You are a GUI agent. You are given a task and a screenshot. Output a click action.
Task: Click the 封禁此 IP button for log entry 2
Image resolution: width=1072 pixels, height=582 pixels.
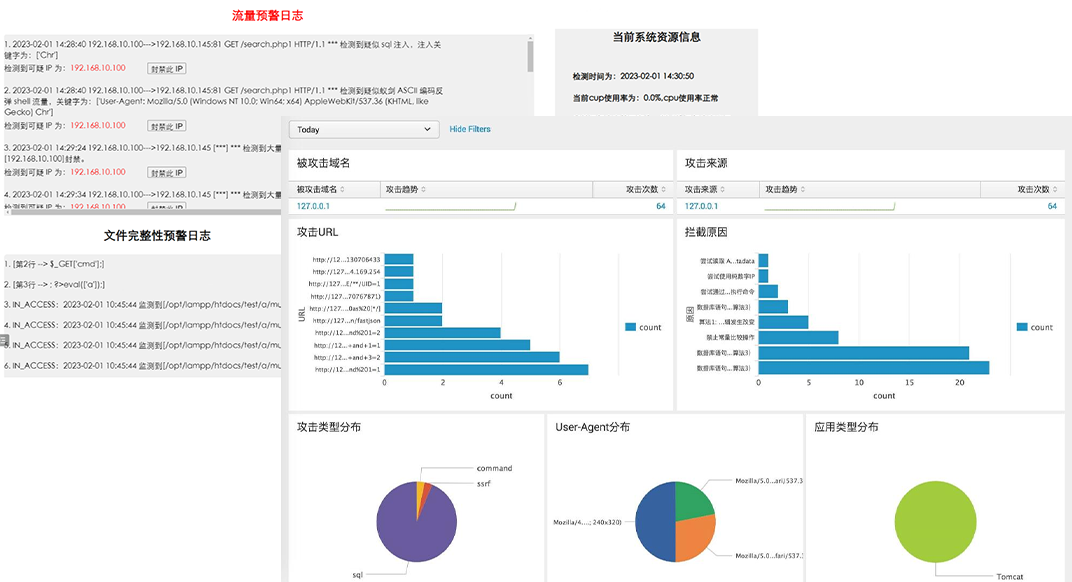(x=167, y=127)
